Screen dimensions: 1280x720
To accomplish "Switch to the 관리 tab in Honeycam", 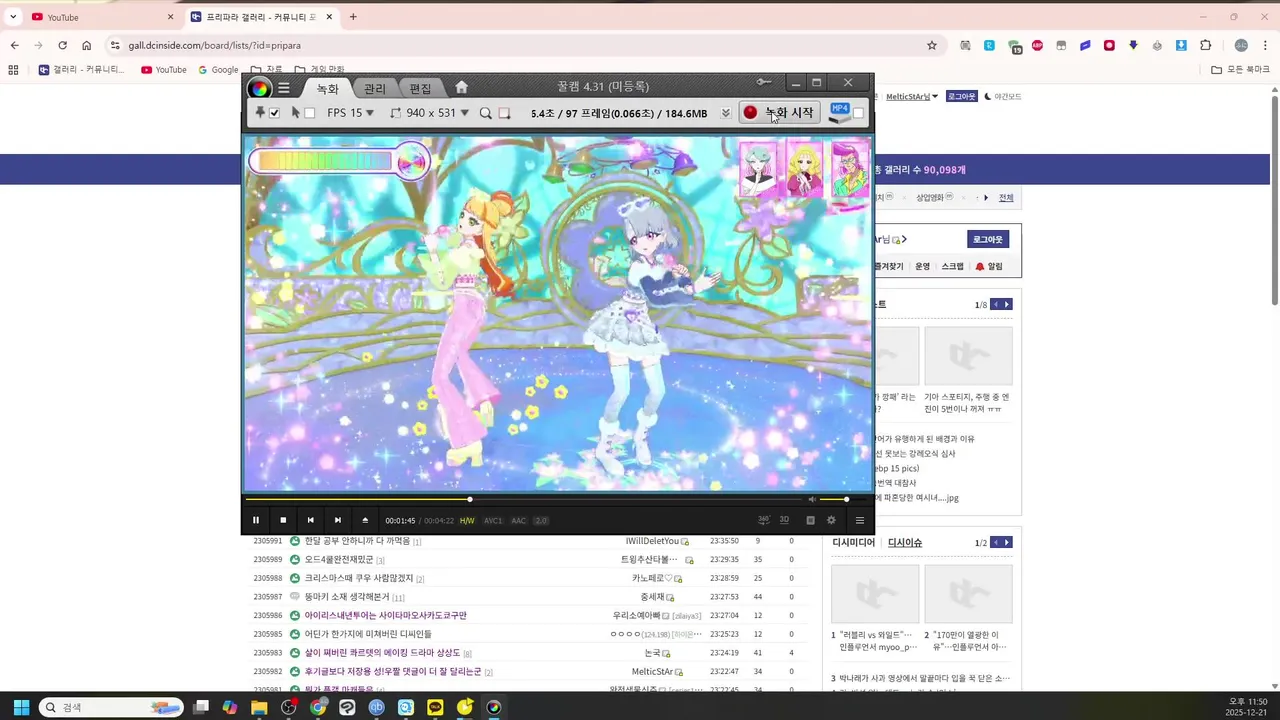I will [x=375, y=89].
